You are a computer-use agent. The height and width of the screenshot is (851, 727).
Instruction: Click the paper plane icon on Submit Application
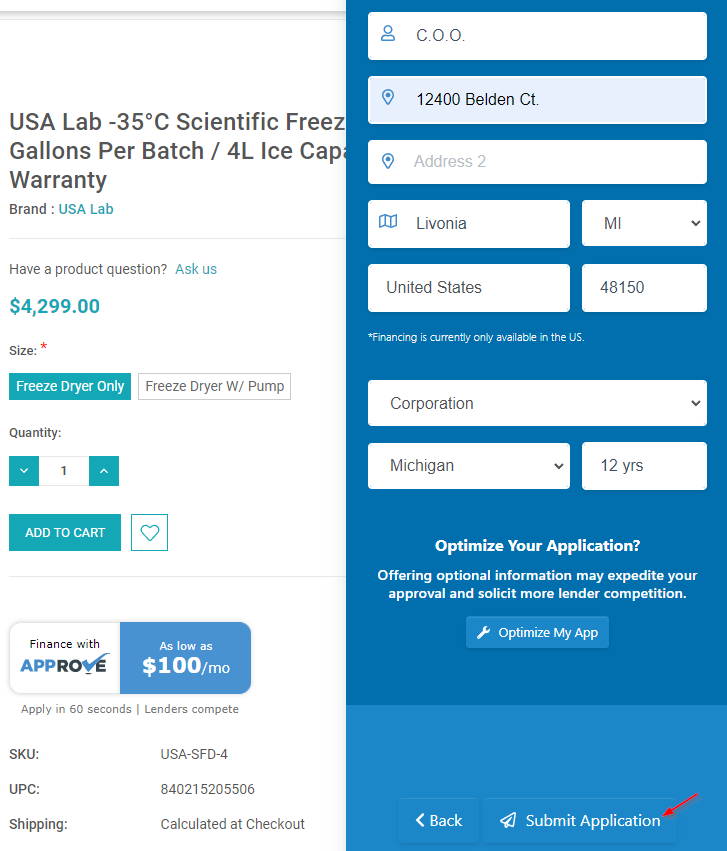coord(508,820)
